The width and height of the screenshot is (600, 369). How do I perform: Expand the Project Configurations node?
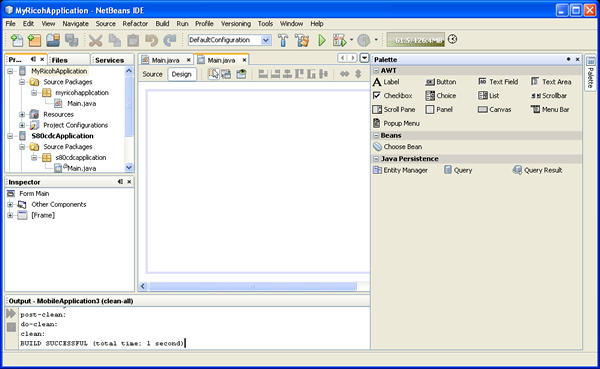(x=22, y=125)
